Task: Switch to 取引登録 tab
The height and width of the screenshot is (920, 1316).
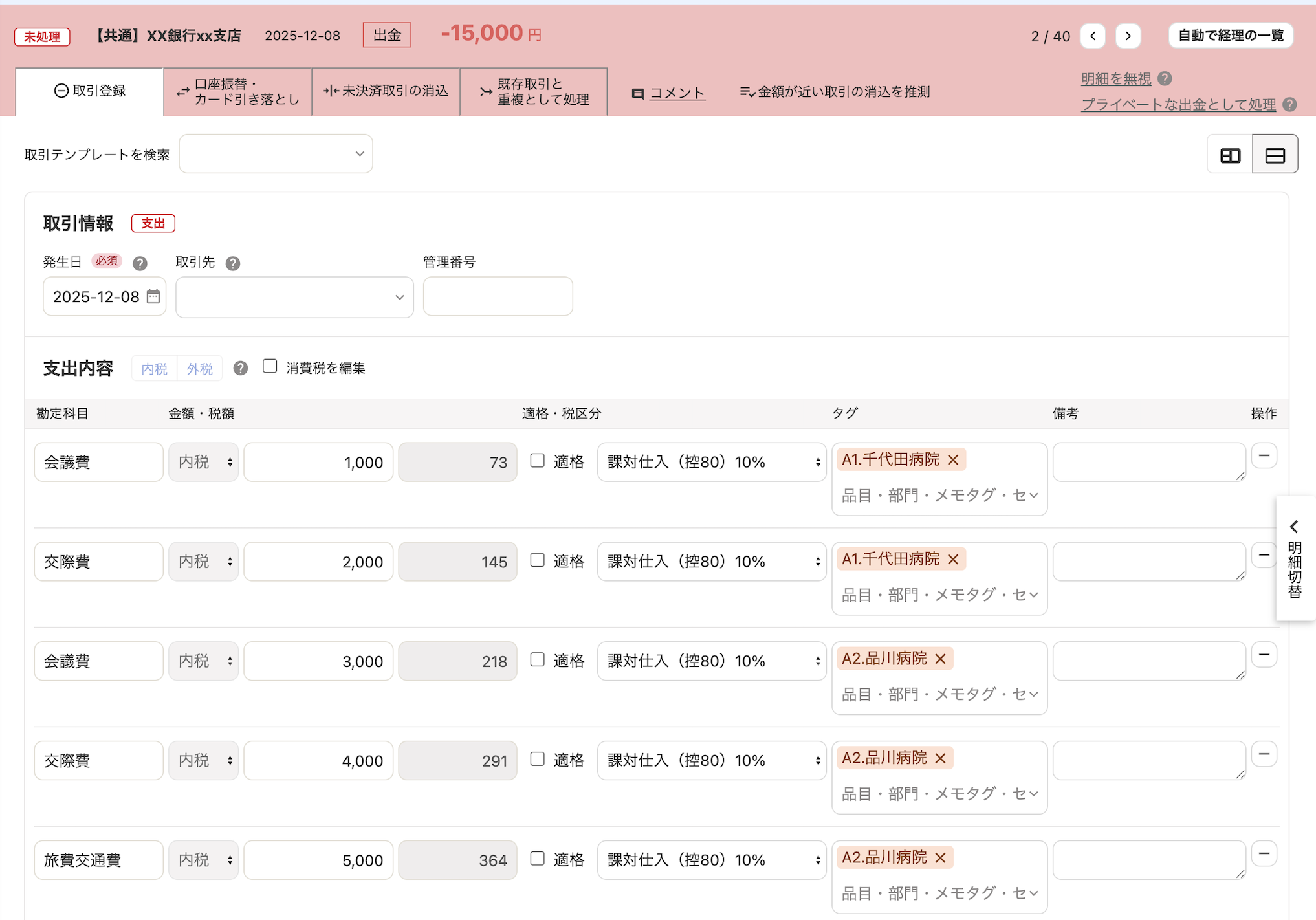Action: point(89,91)
